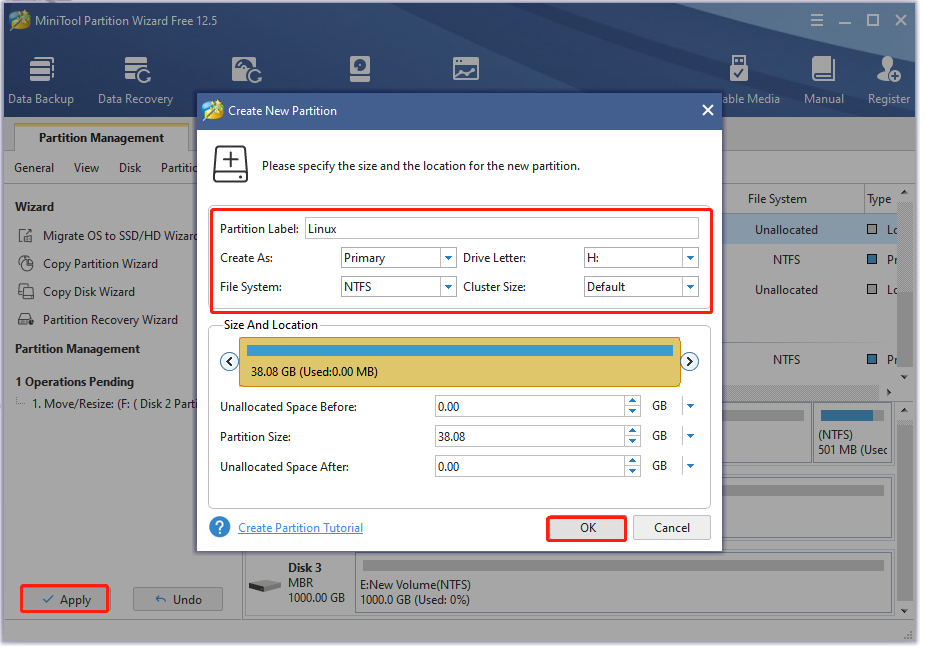This screenshot has width=925, height=648.
Task: Select the 501 MB NTFS partition block
Action: click(853, 434)
